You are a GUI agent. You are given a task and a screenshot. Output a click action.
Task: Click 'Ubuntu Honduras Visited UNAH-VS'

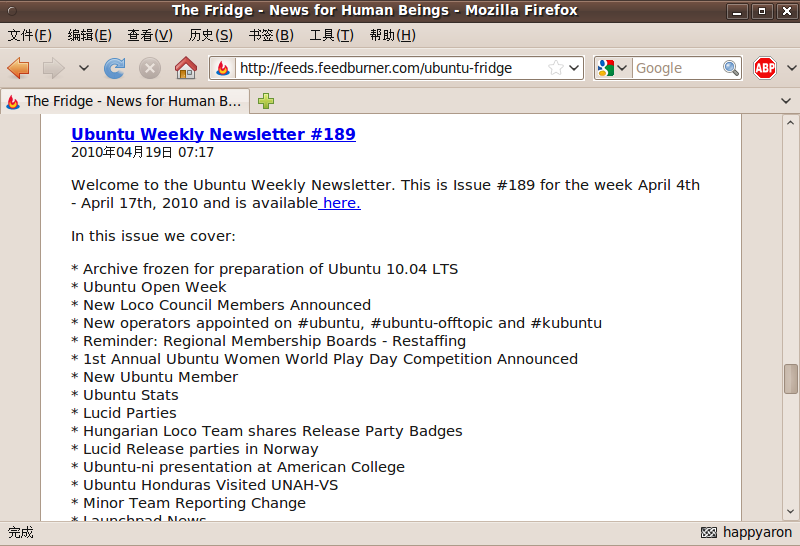(211, 485)
